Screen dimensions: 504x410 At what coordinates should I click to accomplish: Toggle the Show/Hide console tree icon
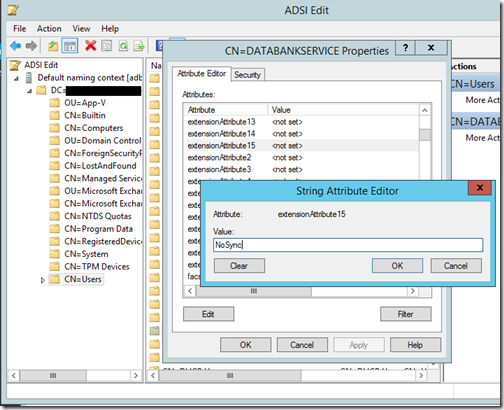point(69,46)
